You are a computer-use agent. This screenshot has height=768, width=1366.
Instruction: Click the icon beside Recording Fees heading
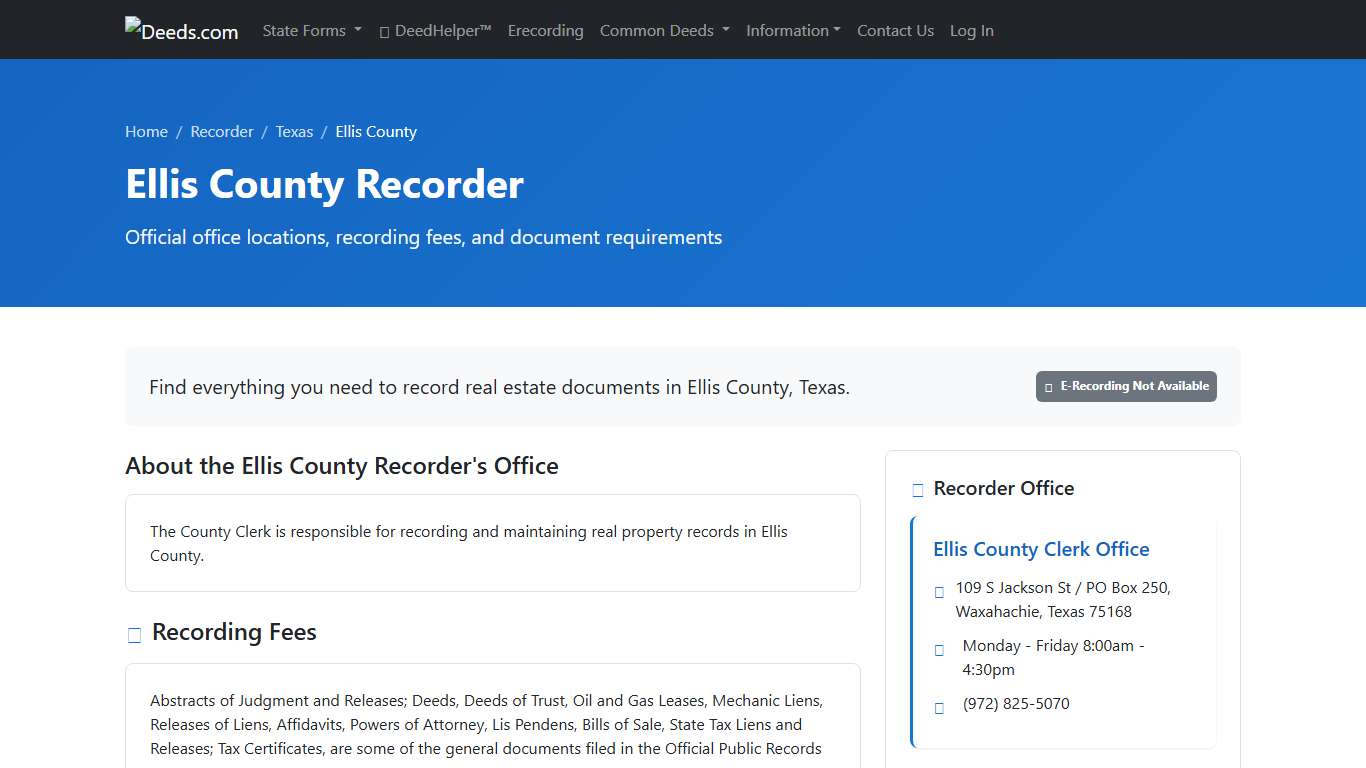134,634
